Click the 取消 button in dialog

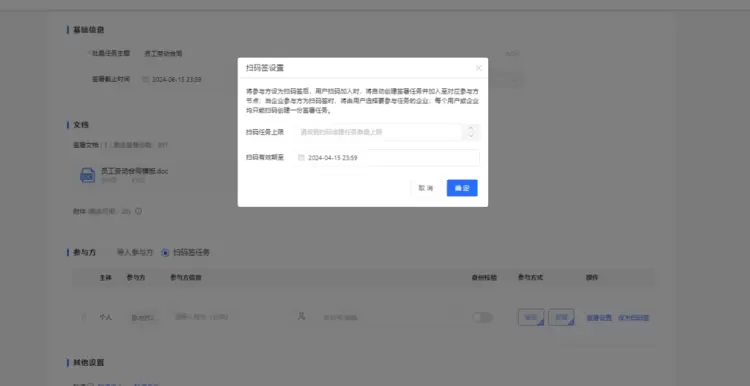click(x=426, y=188)
